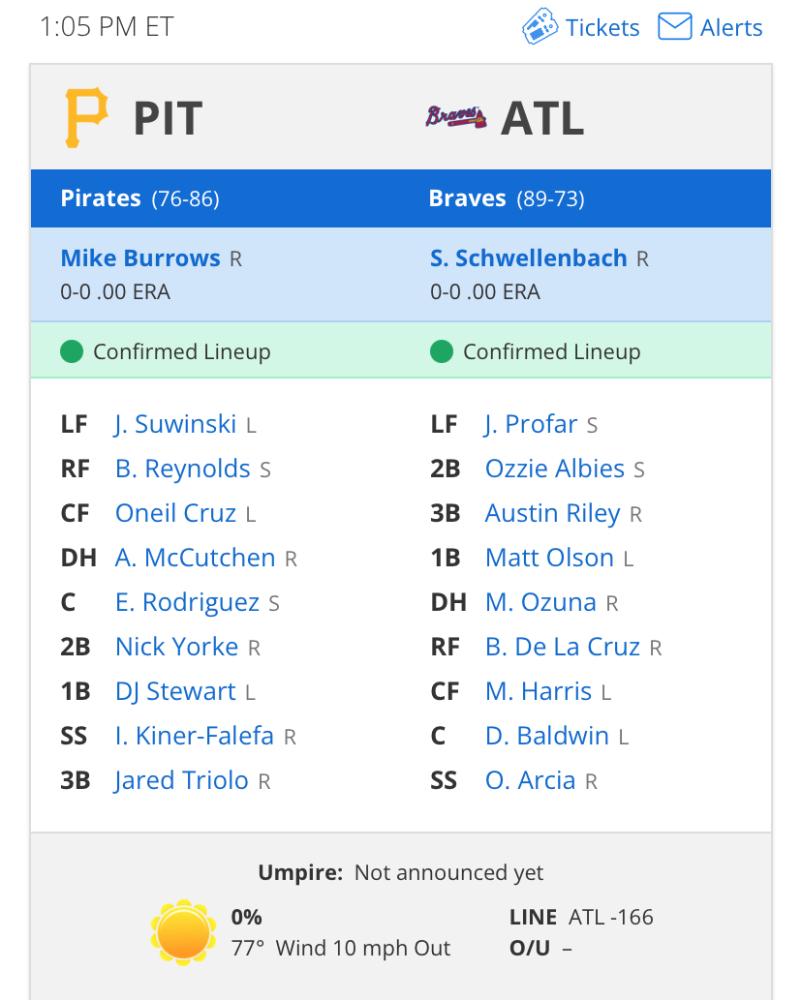
Task: Open S. Schwellenbach pitcher profile
Action: pyautogui.click(x=529, y=258)
